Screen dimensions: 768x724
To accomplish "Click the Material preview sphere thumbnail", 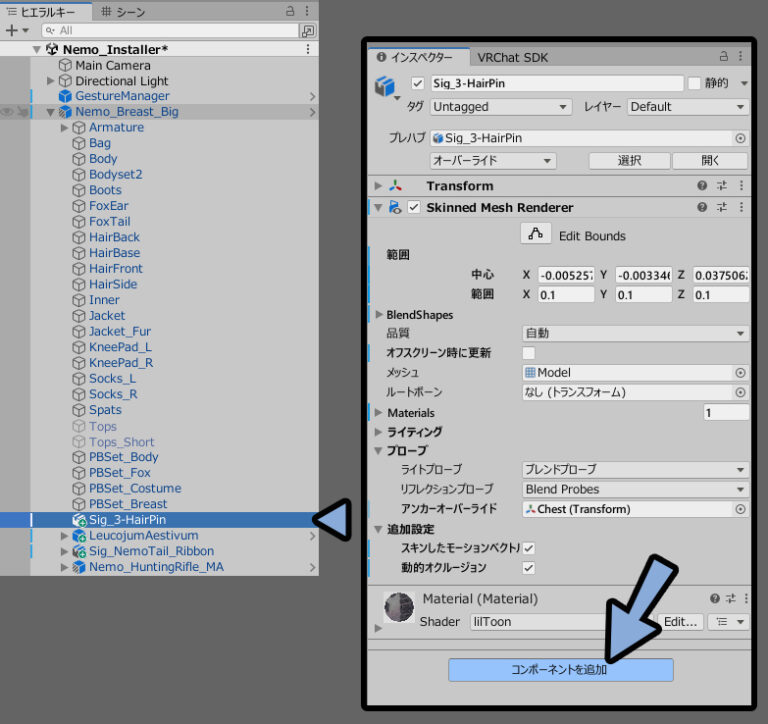I will [x=399, y=607].
